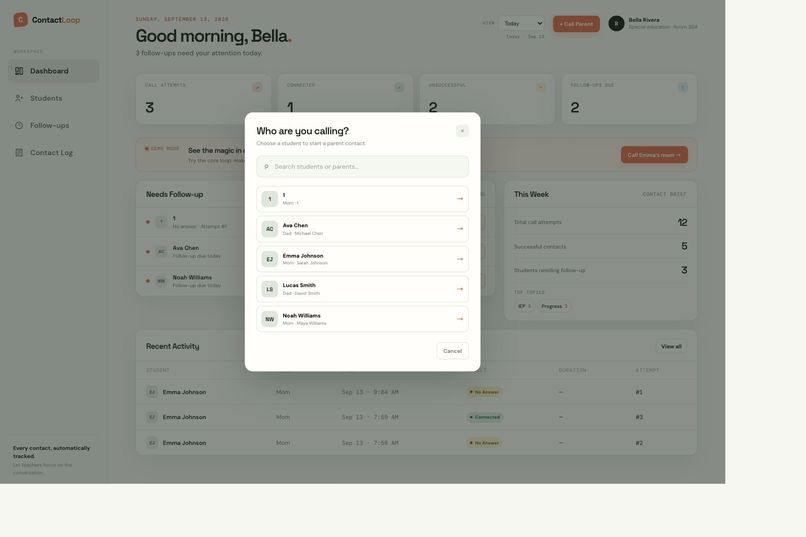806x537 pixels.
Task: Select student 1 with Mom contact
Action: coord(362,199)
